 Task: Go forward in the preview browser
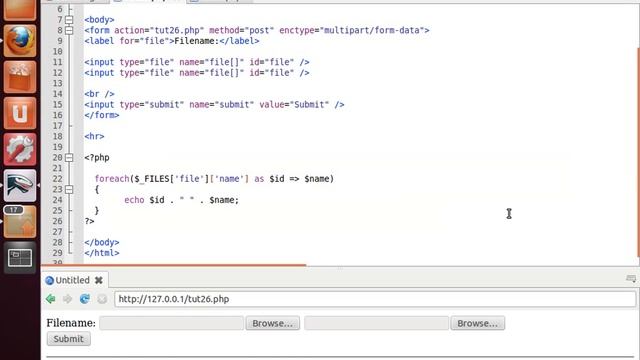point(67,299)
